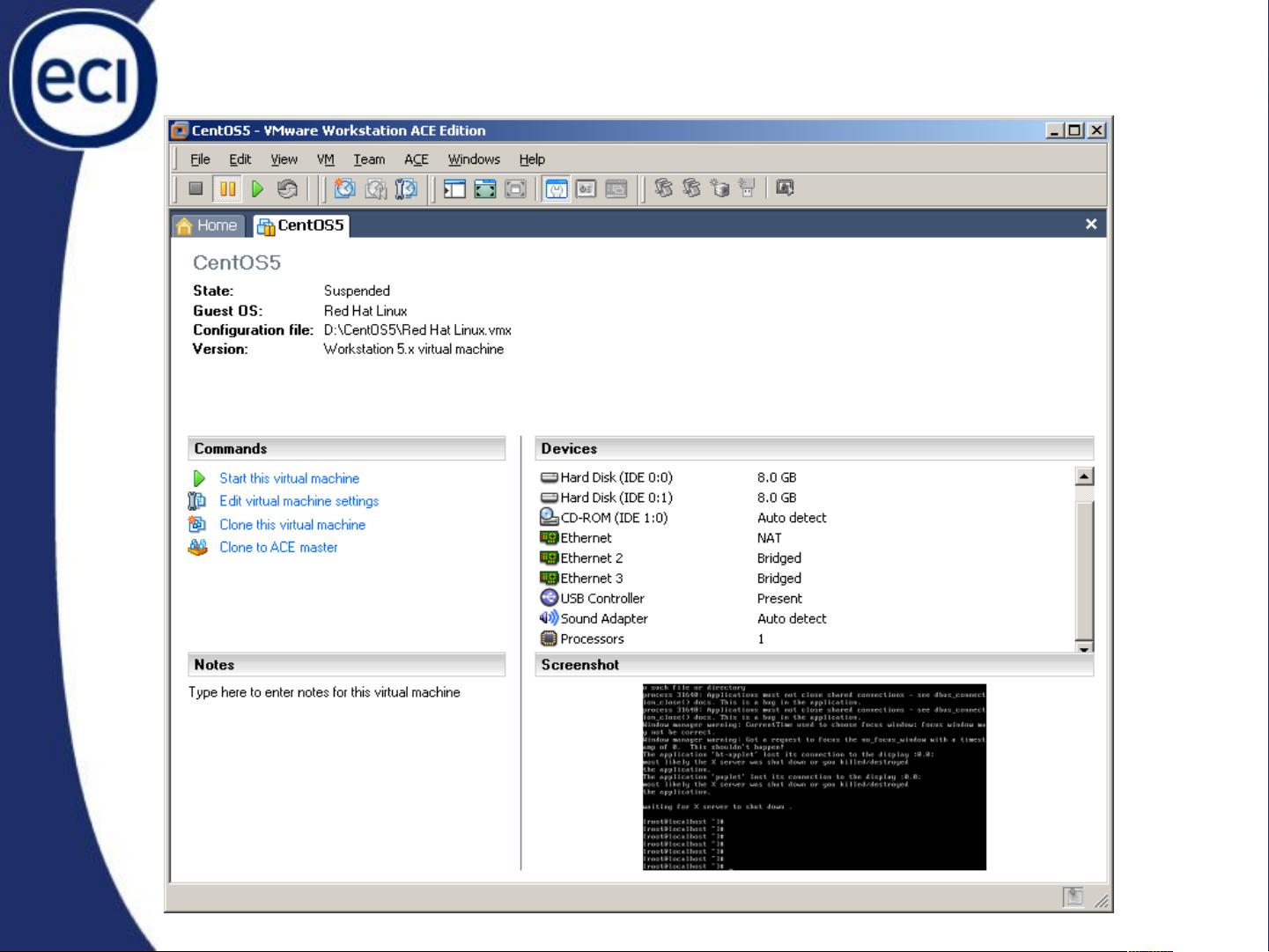1269x952 pixels.
Task: Select the Ethernet NAT device row
Action: 806,538
